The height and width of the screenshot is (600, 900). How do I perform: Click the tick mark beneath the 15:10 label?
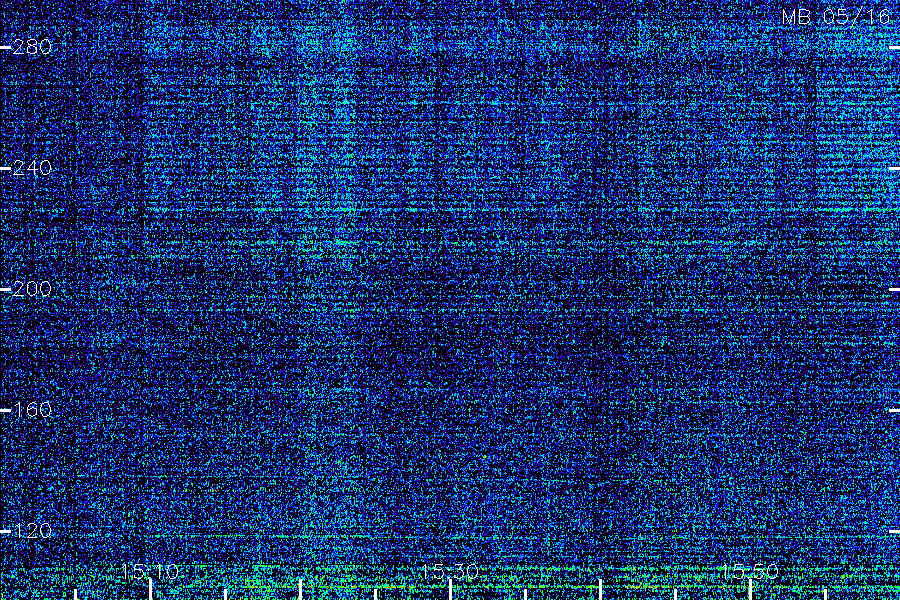(x=150, y=590)
